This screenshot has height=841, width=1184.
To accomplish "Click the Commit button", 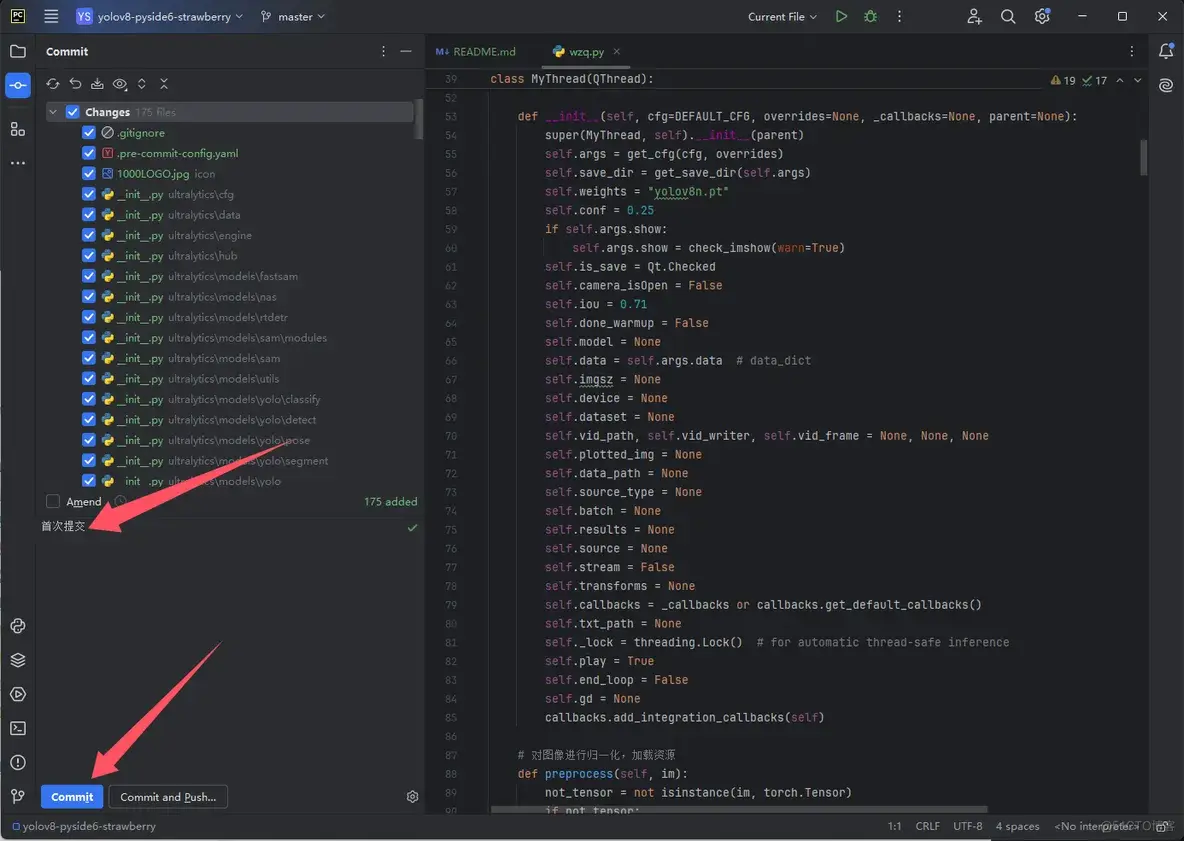I will pos(72,797).
